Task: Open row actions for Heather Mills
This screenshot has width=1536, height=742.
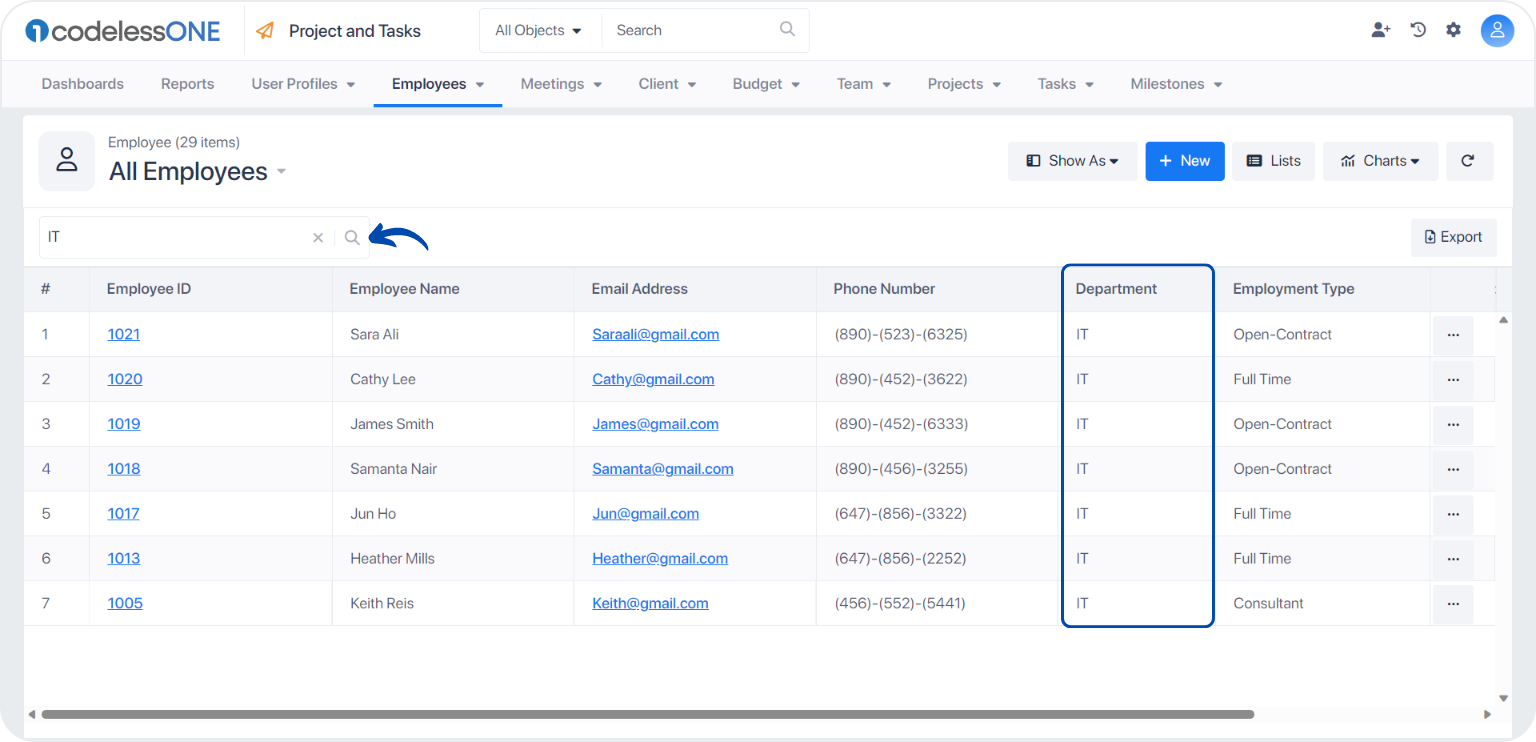Action: point(1453,560)
